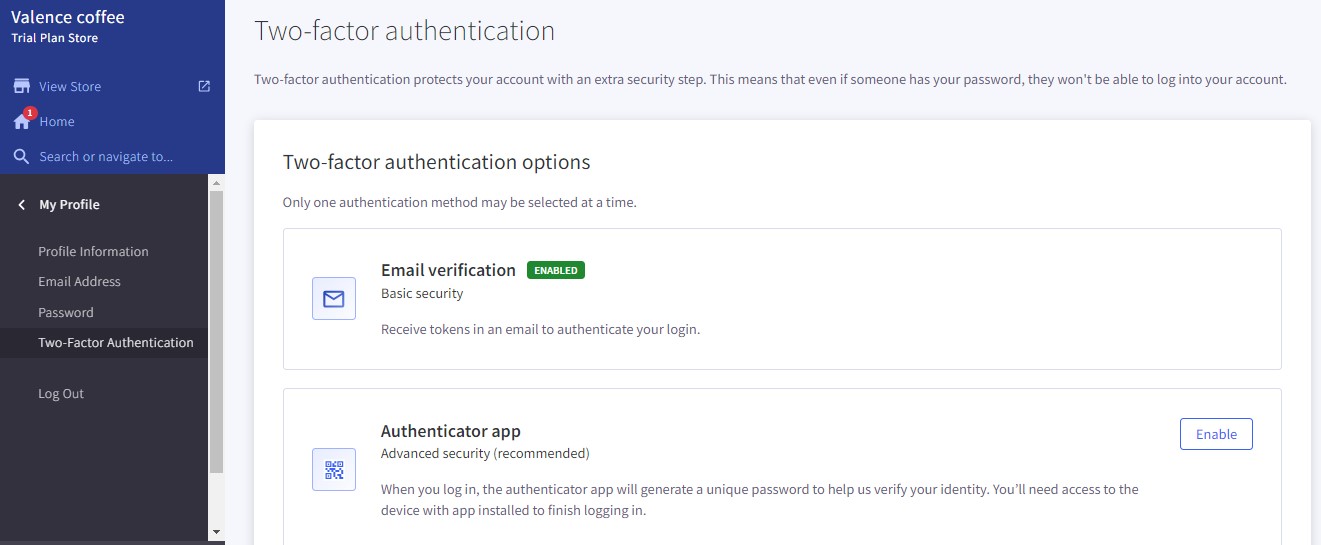Click the Home house icon with notification badge
Viewport: 1321px width, 545px height.
[22, 121]
